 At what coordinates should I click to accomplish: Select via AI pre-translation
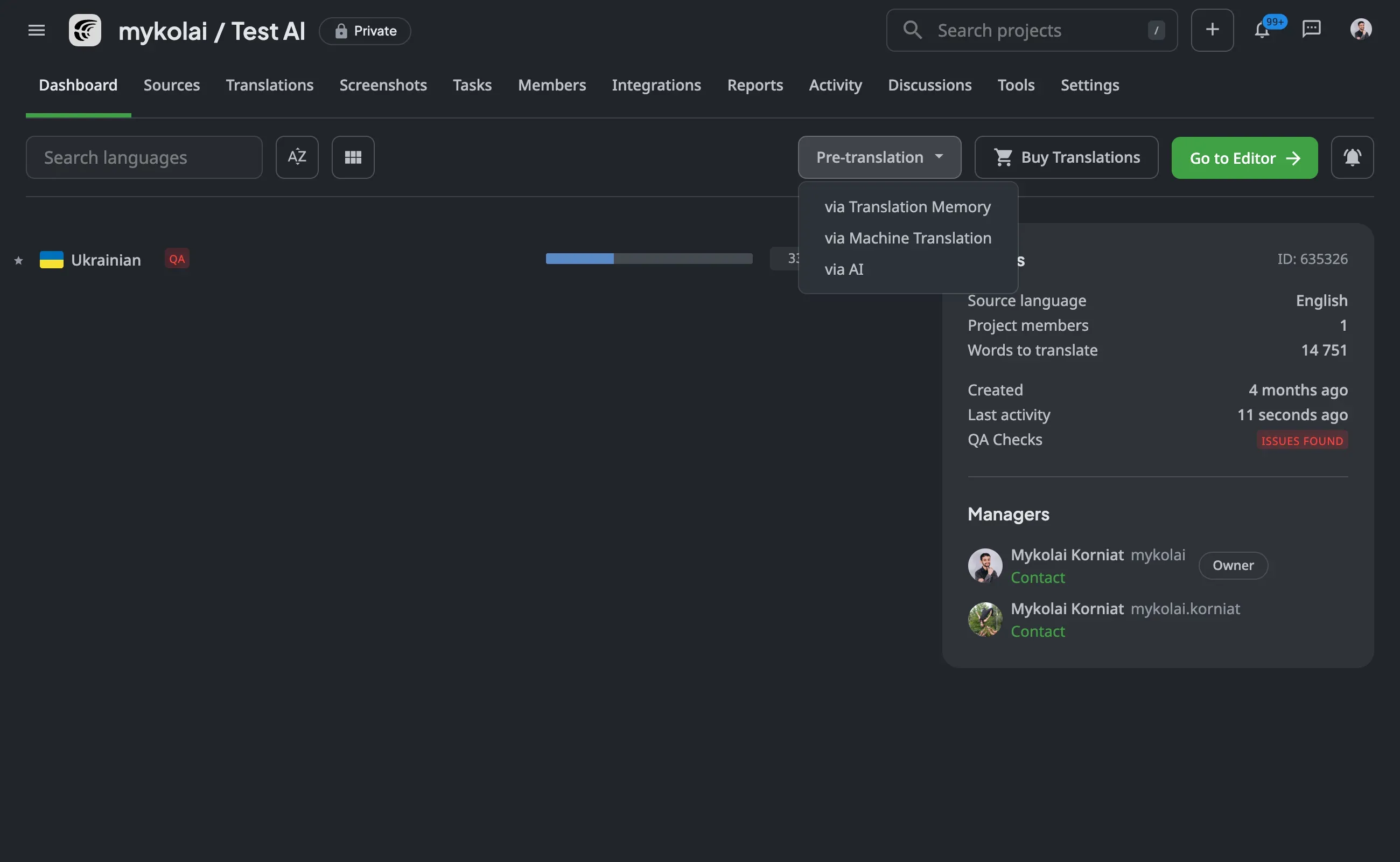pos(844,270)
